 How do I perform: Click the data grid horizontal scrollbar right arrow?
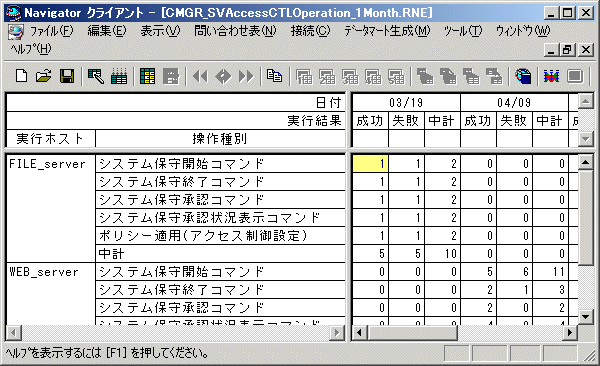click(570, 332)
